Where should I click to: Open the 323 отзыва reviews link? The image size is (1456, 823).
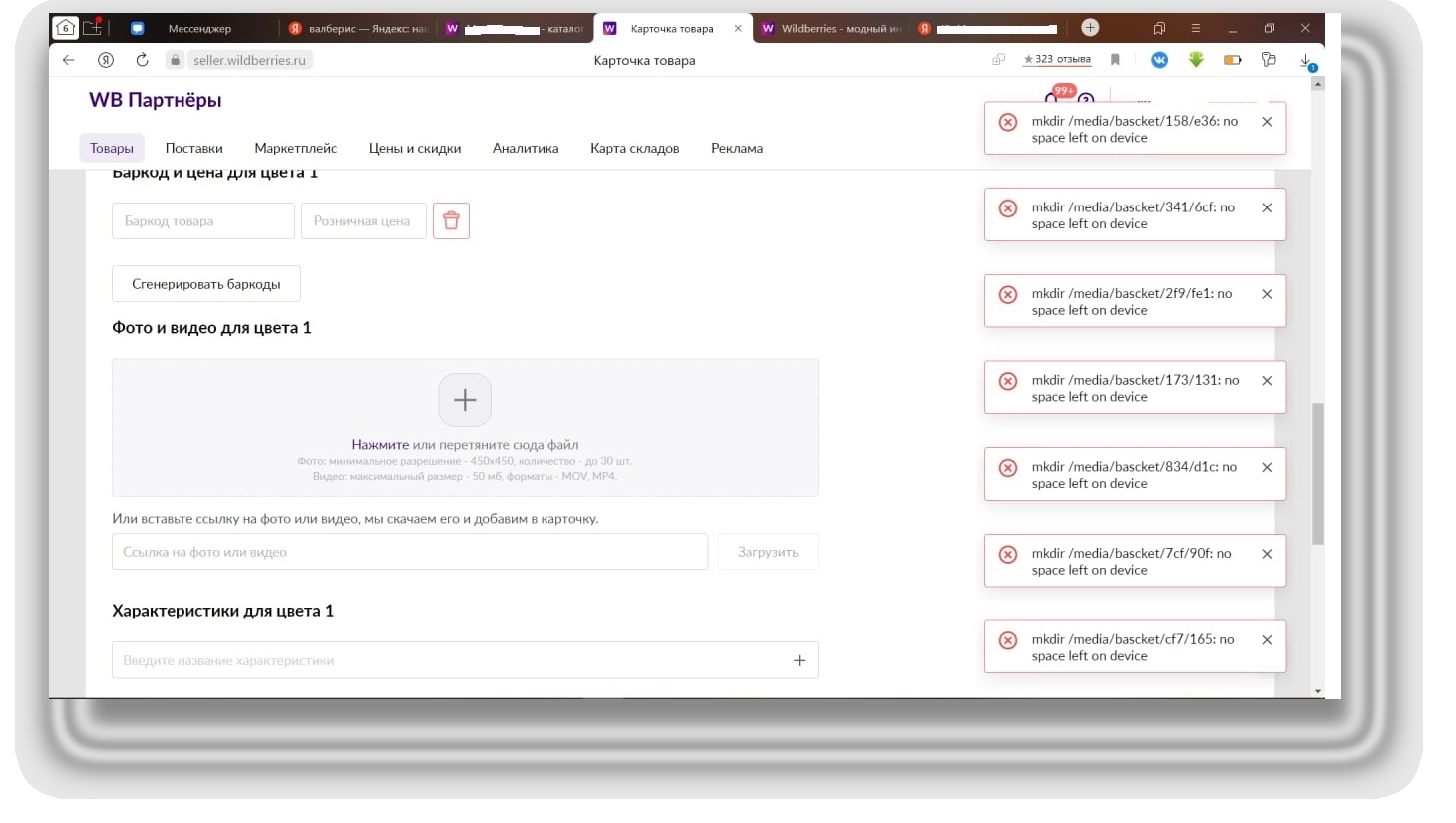pos(1057,60)
